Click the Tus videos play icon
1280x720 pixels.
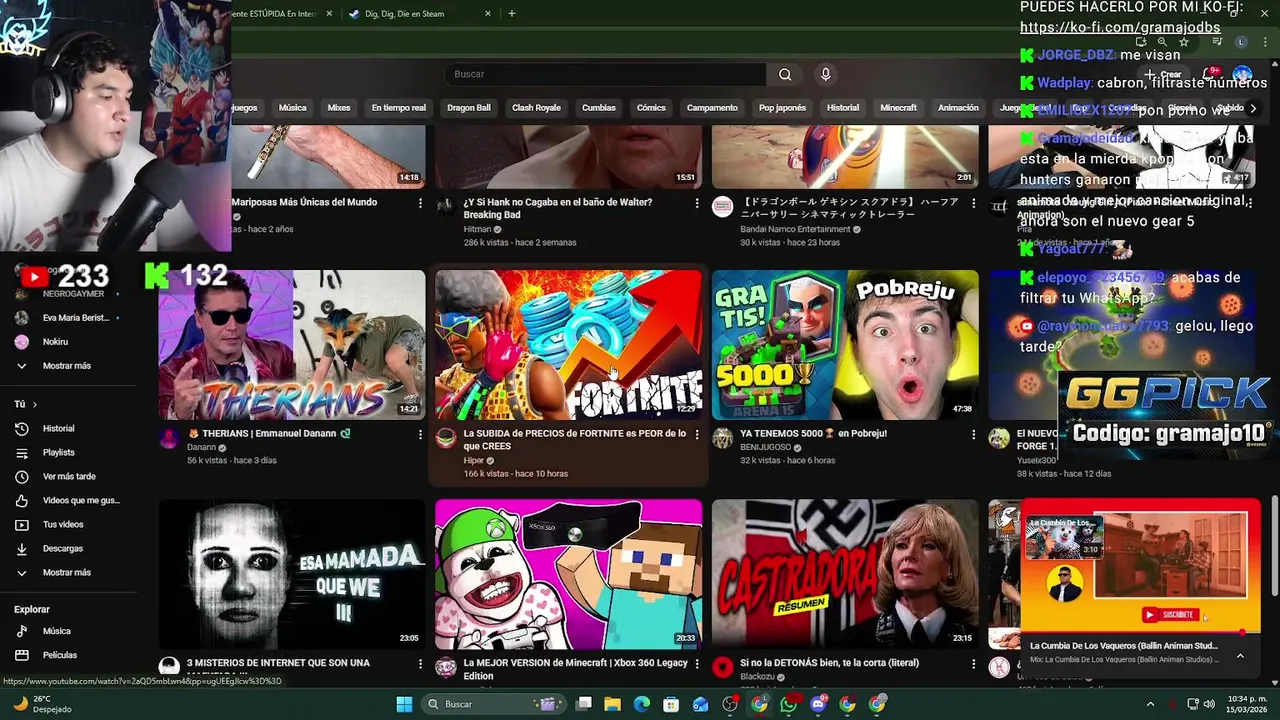22,525
